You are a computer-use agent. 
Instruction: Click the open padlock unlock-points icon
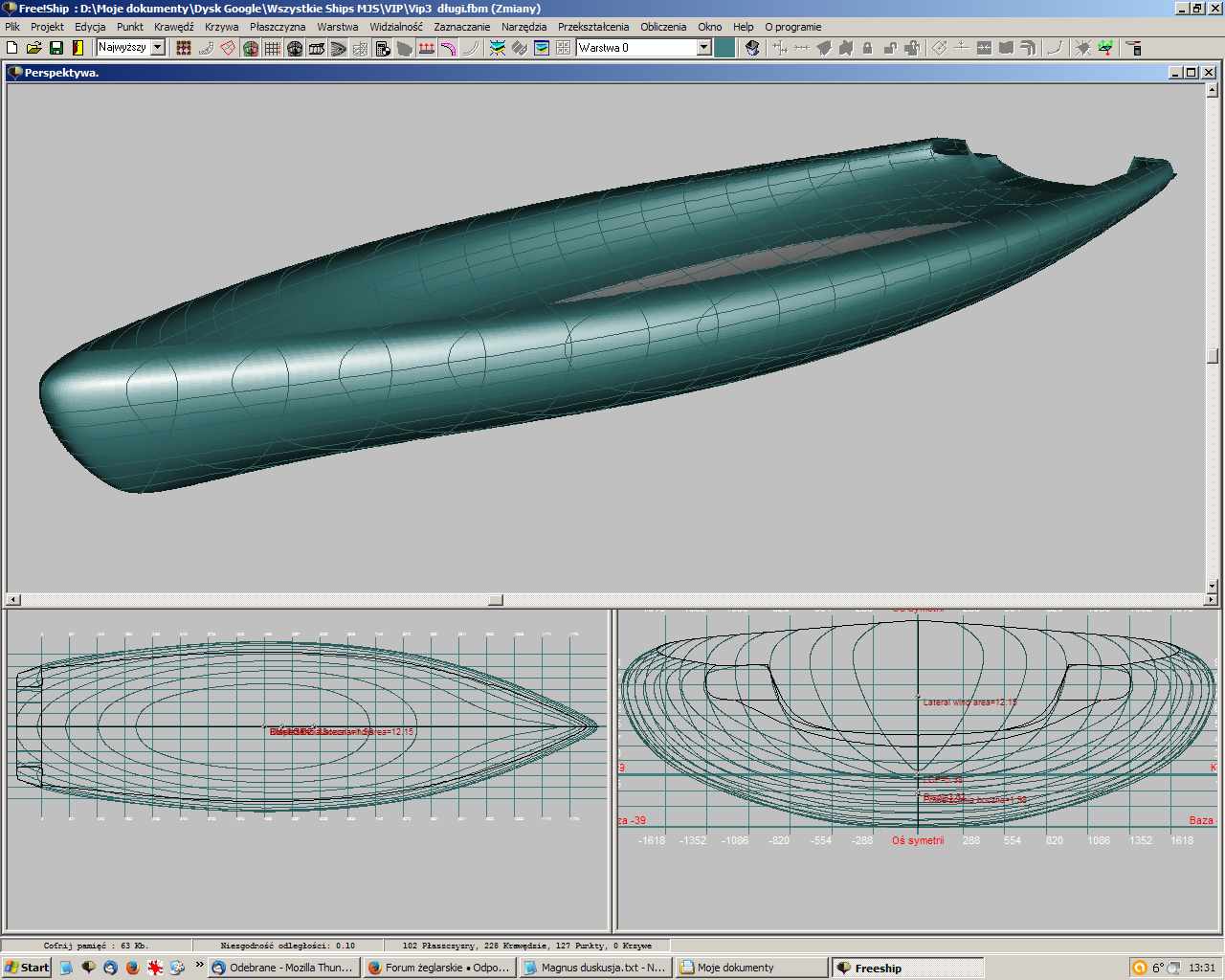(890, 48)
